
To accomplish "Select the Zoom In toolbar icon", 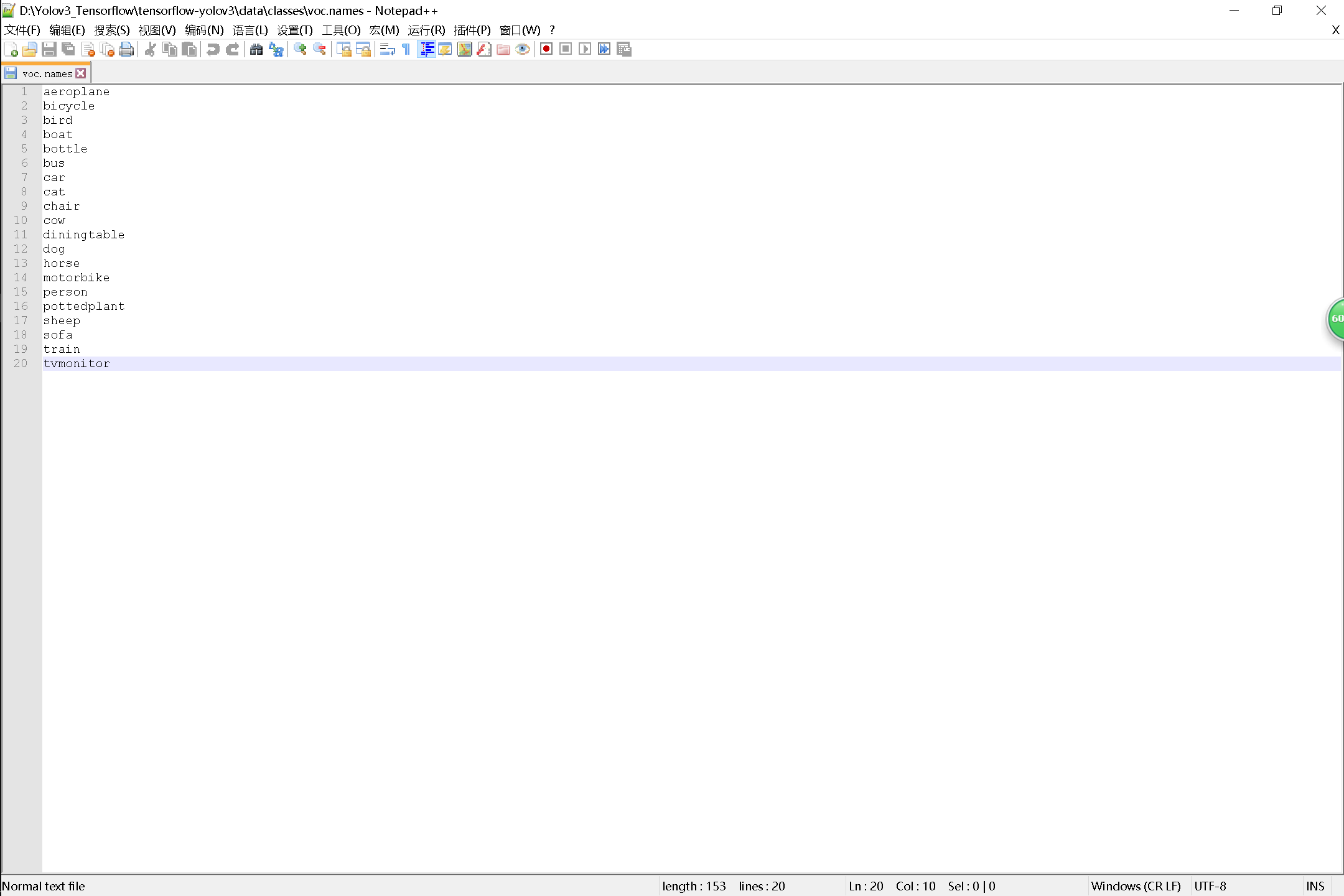I will pyautogui.click(x=301, y=49).
